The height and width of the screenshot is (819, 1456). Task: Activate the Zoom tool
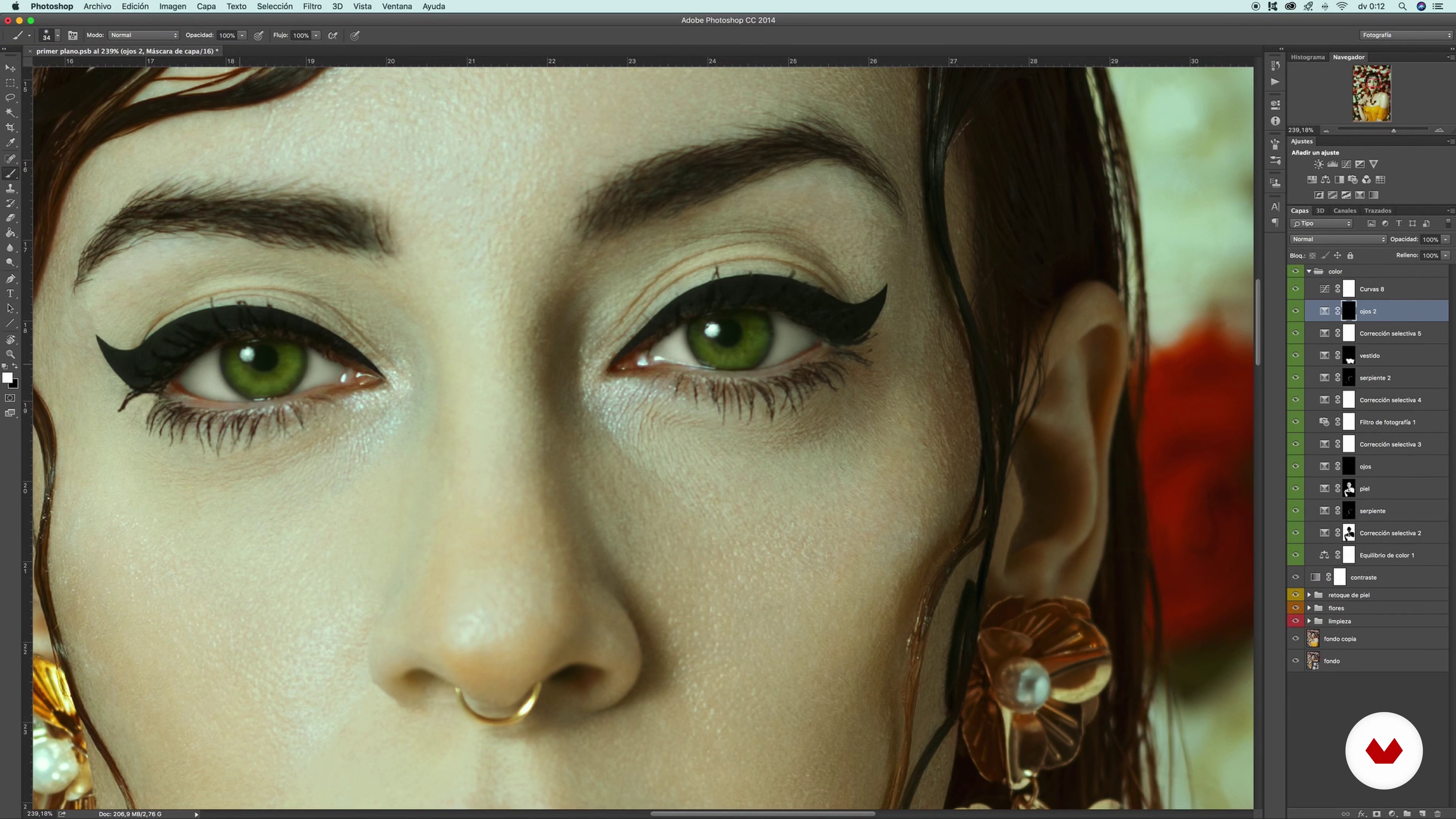[10, 355]
